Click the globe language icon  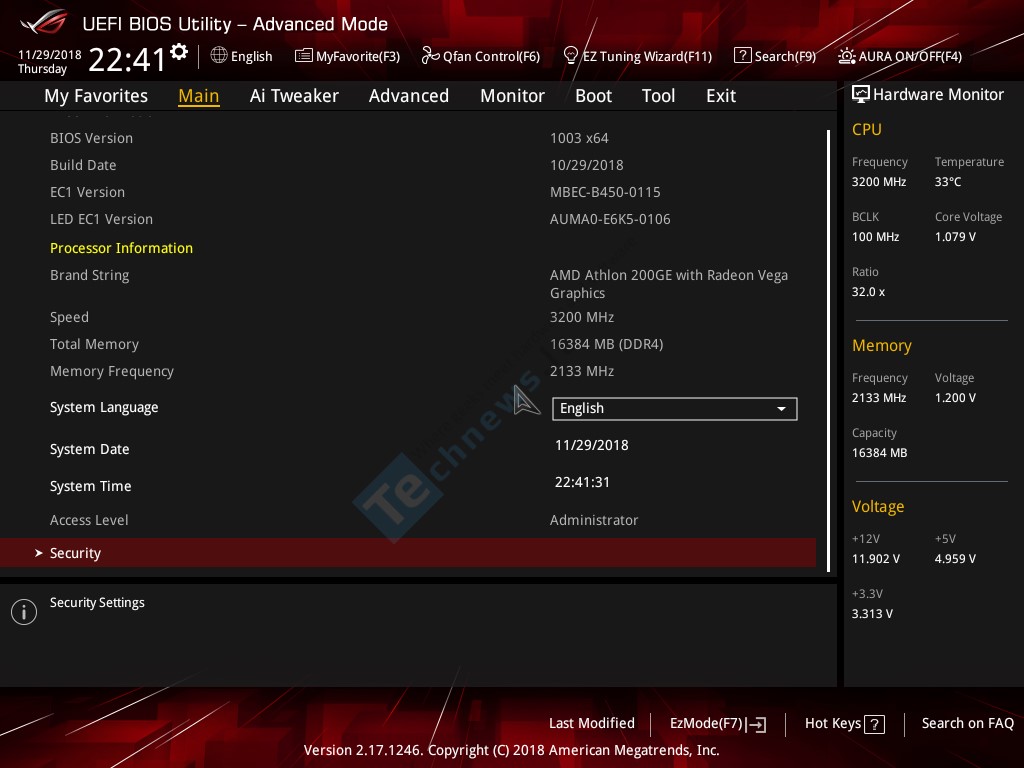pyautogui.click(x=219, y=56)
